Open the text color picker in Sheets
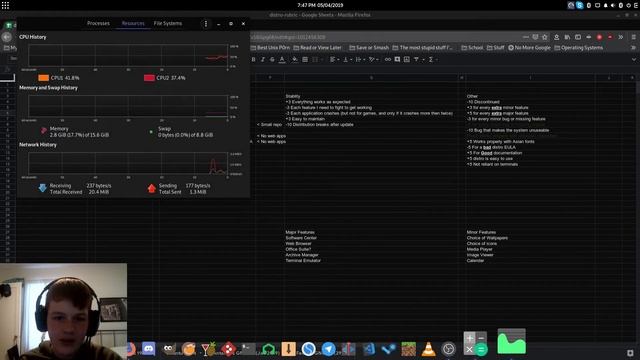Image resolution: width=640 pixels, height=360 pixels. pos(282,60)
